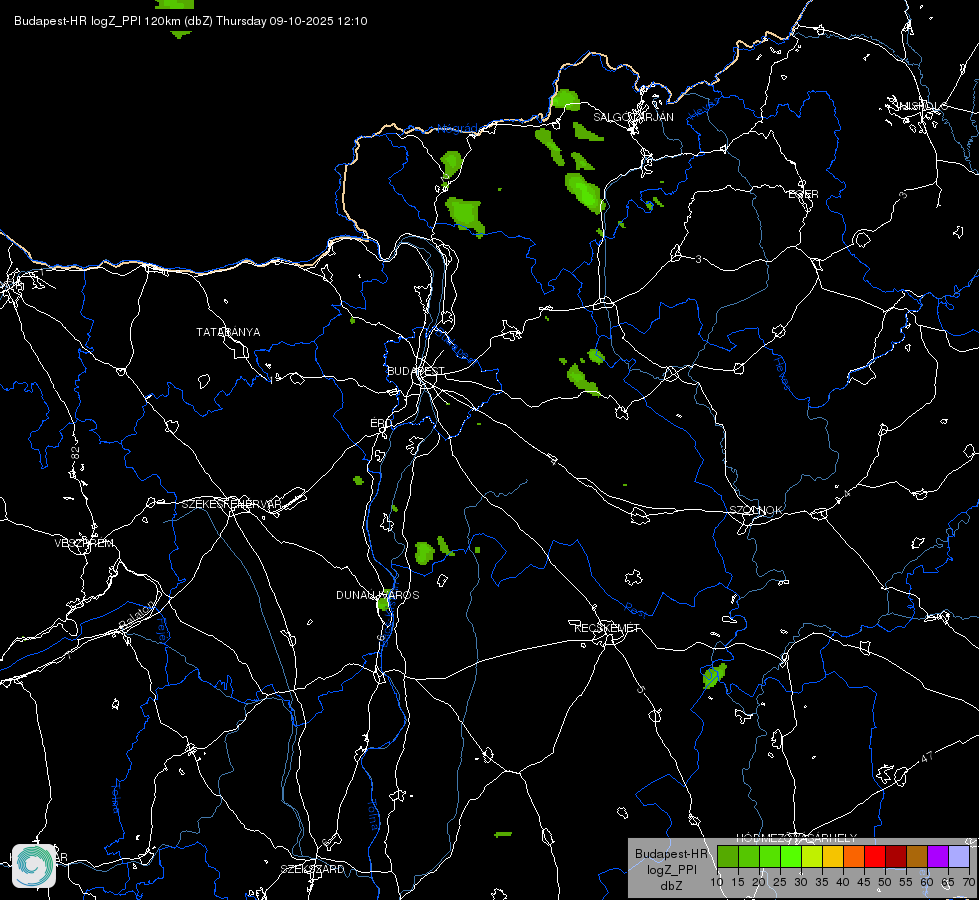Click the MISKOLC city label

click(x=921, y=106)
